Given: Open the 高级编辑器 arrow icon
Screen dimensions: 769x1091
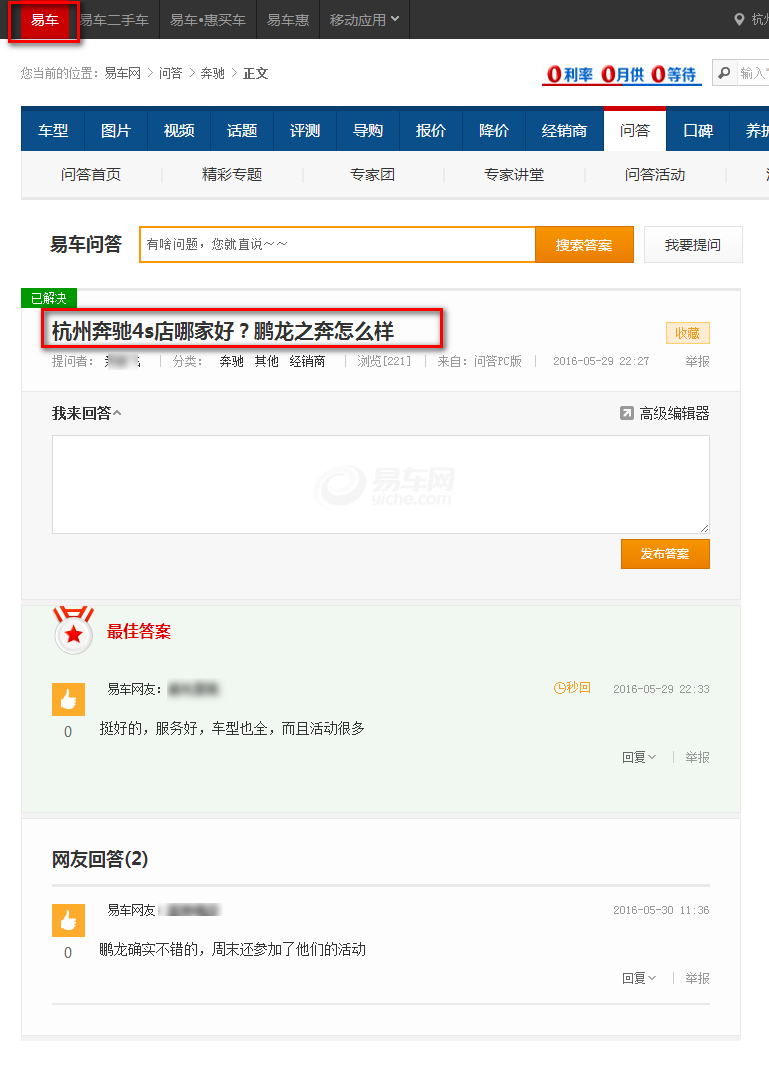Looking at the screenshot, I should click(626, 413).
